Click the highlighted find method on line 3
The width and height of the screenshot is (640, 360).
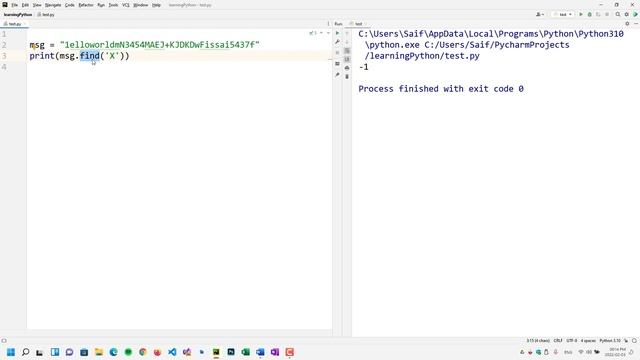point(90,56)
